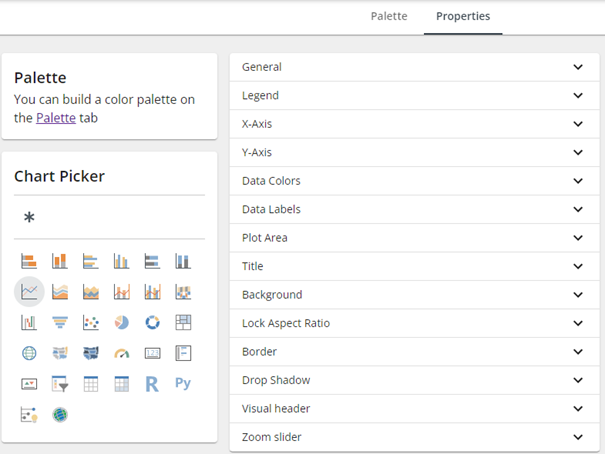Select the asterisk all-visuals icon
The image size is (605, 454).
click(29, 217)
